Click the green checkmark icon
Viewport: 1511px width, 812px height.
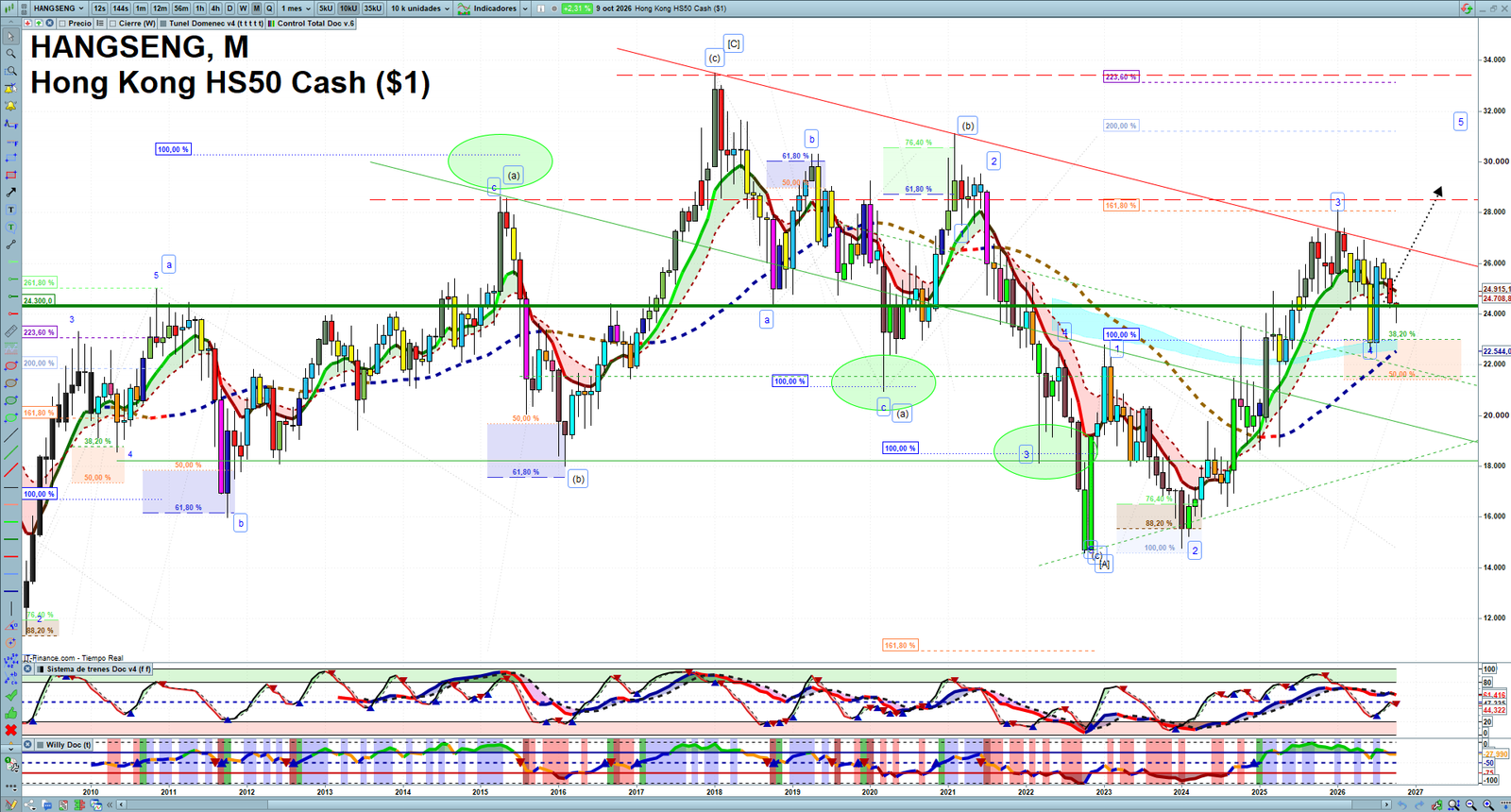pyautogui.click(x=10, y=696)
